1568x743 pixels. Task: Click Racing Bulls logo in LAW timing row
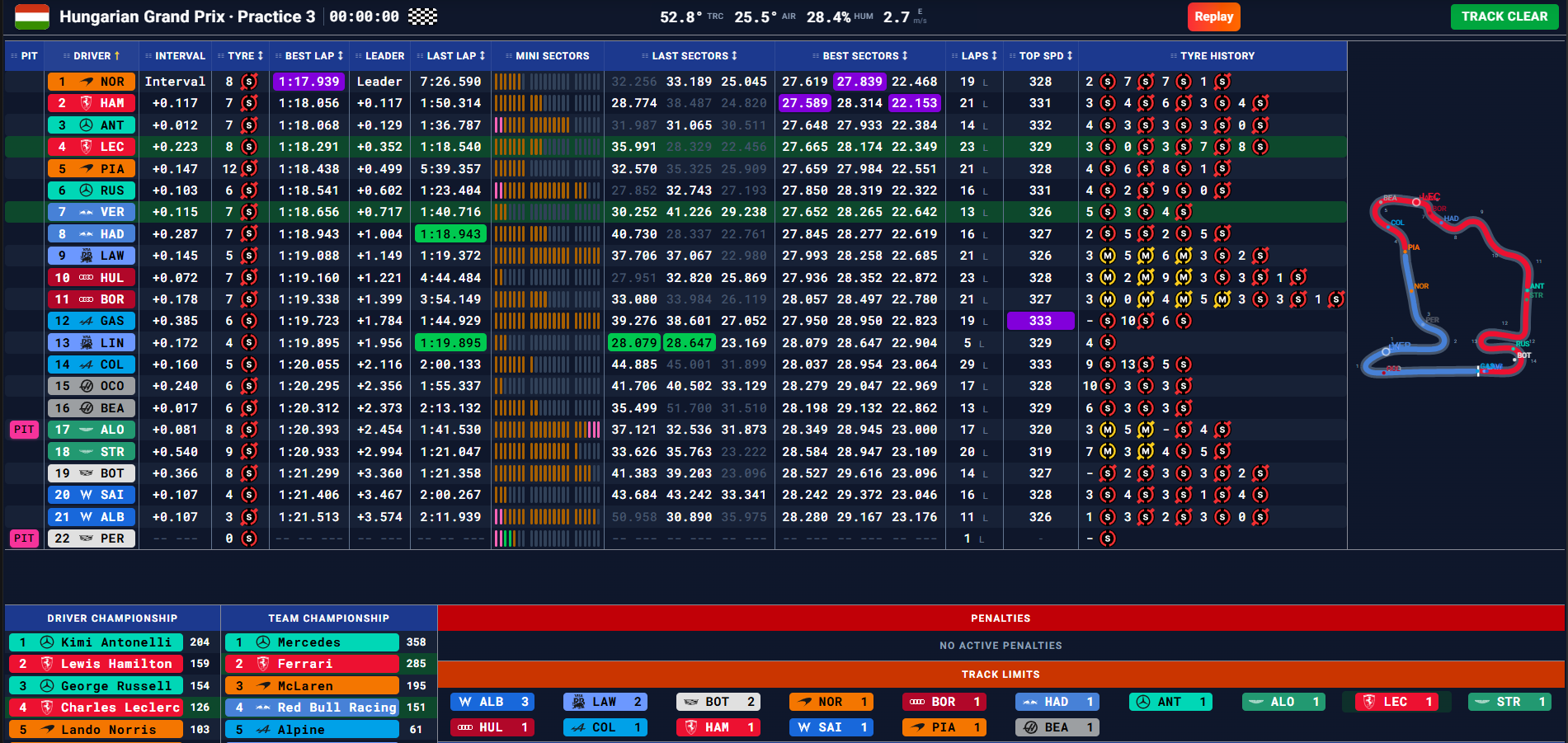click(87, 256)
